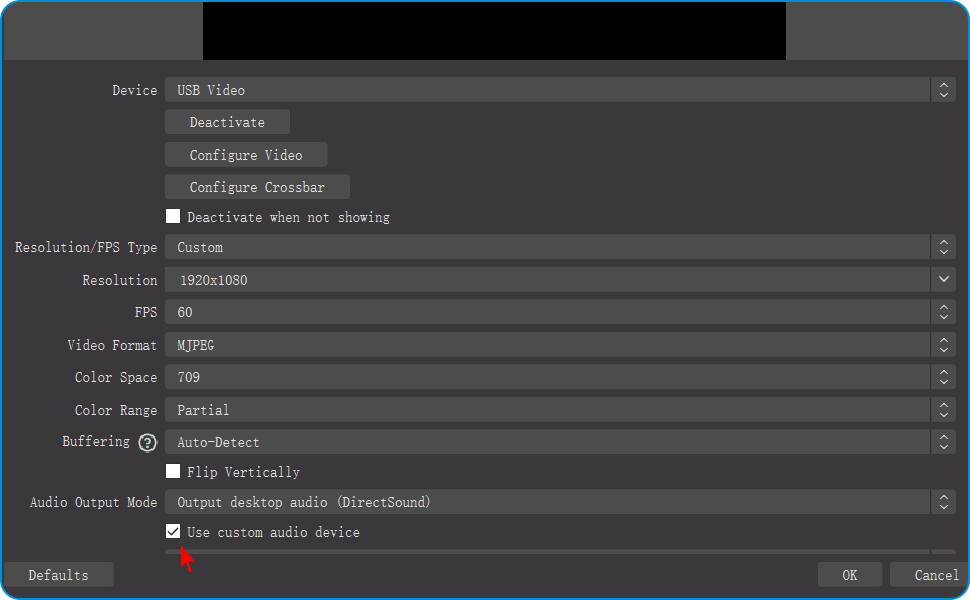Click the Color Space label
This screenshot has width=970, height=600.
point(116,377)
